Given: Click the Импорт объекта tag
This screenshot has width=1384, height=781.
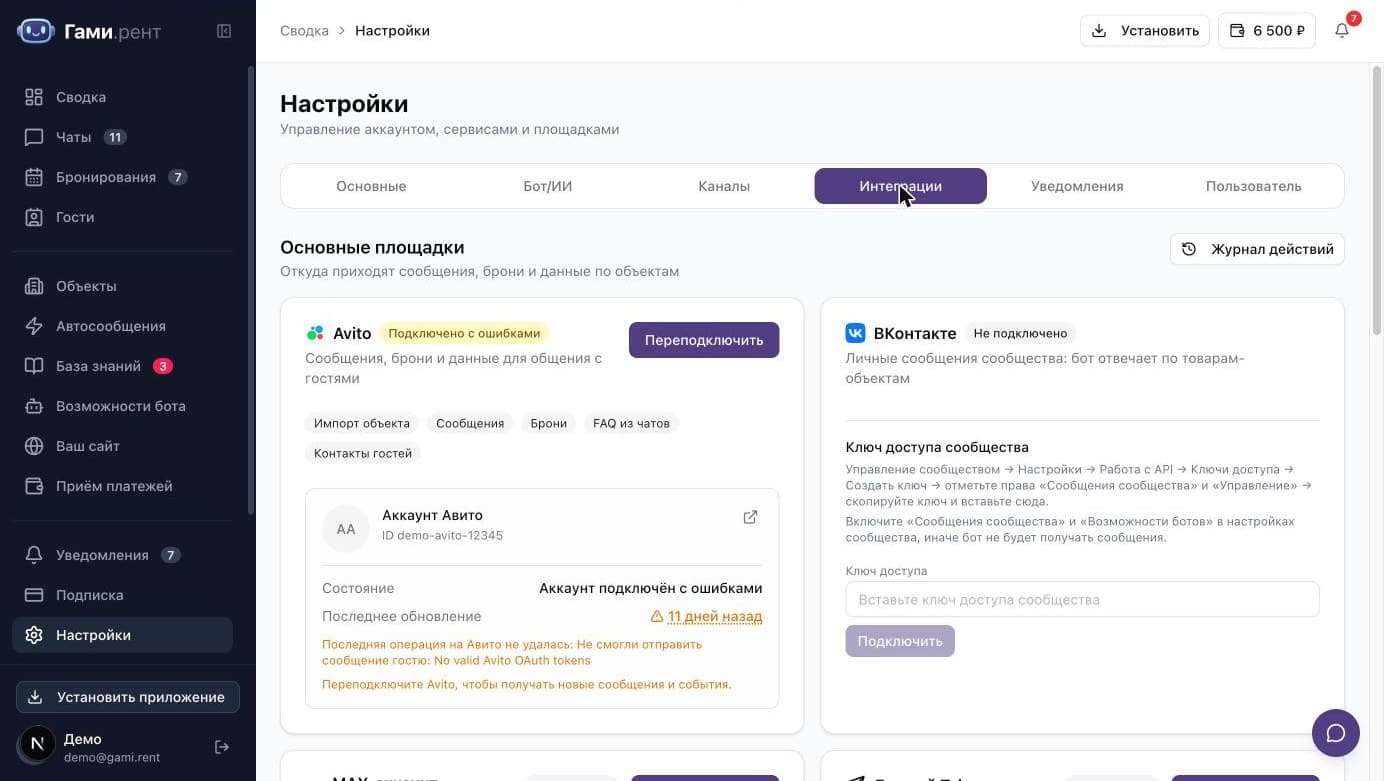Looking at the screenshot, I should pos(362,423).
